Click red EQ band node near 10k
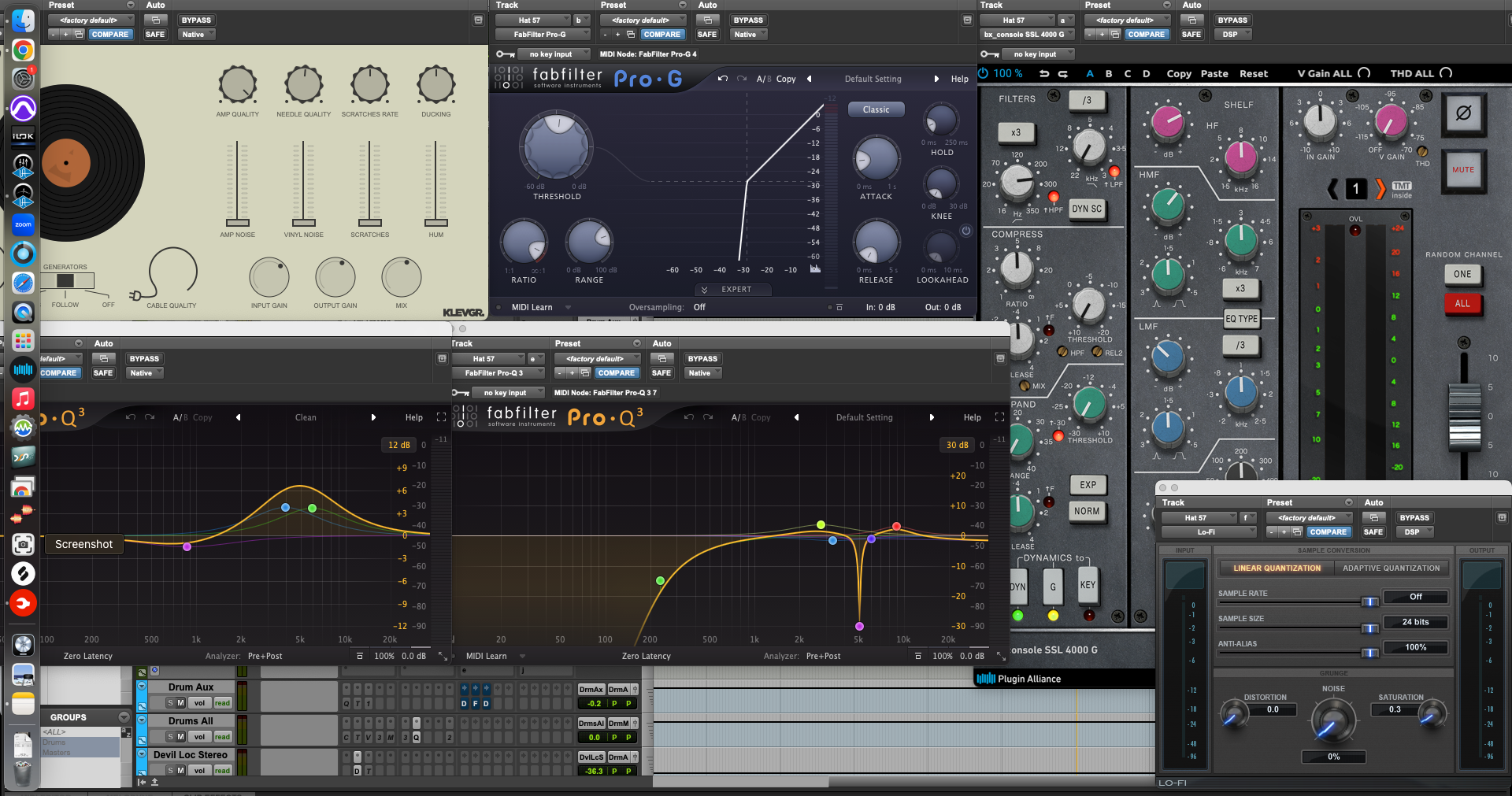 pos(896,526)
